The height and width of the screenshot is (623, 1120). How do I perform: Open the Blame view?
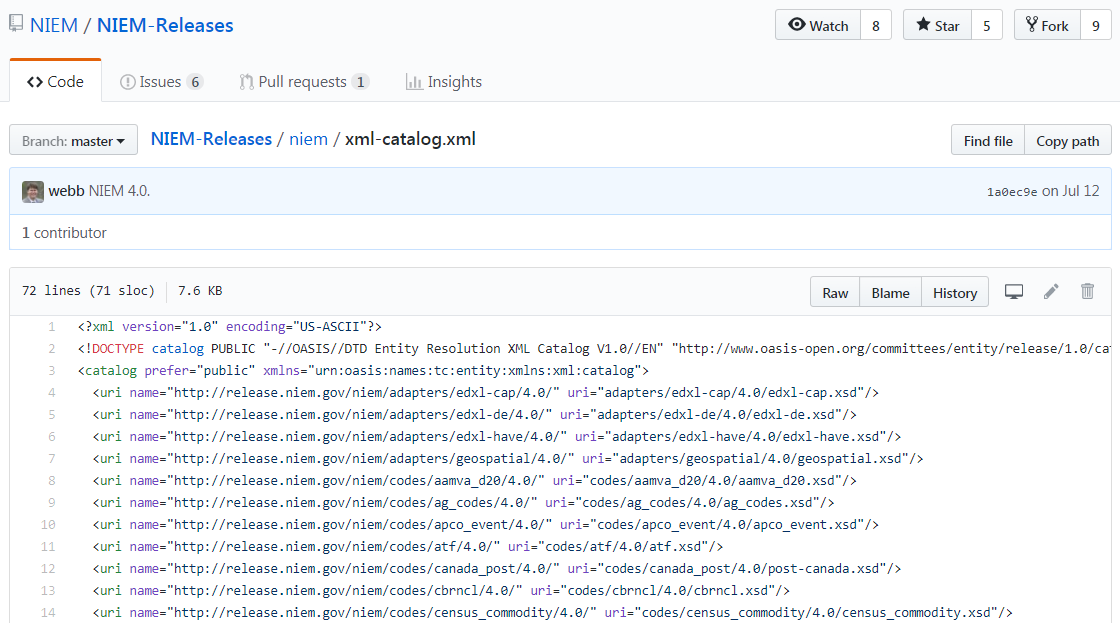pos(890,293)
